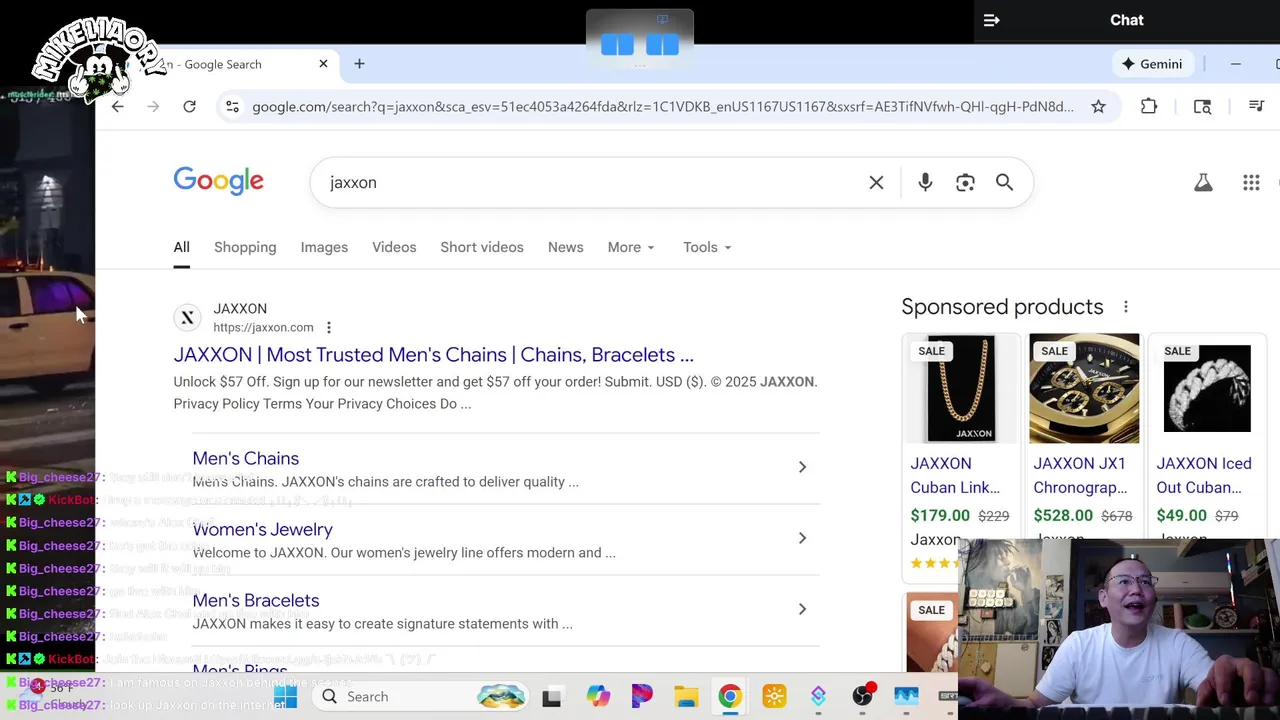The height and width of the screenshot is (720, 1280).
Task: Click the JAXXON Cuban Link product title
Action: (x=955, y=475)
